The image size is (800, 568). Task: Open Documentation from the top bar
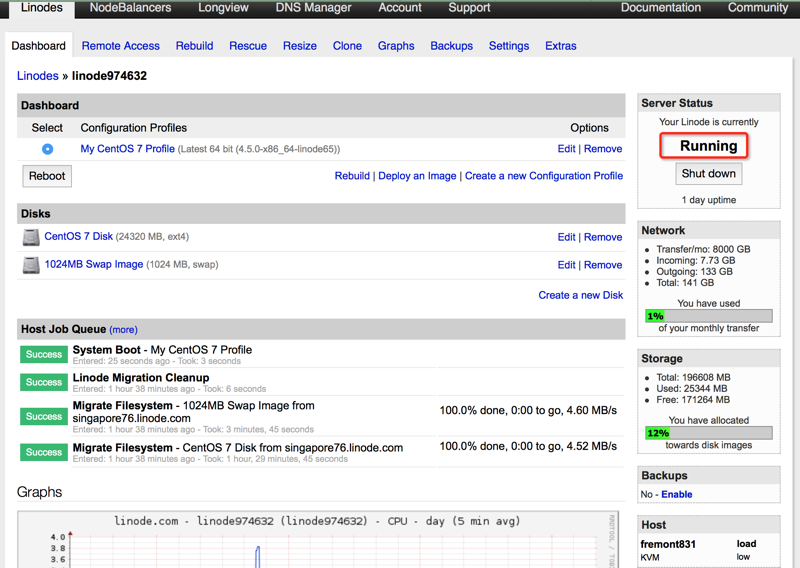click(x=661, y=8)
